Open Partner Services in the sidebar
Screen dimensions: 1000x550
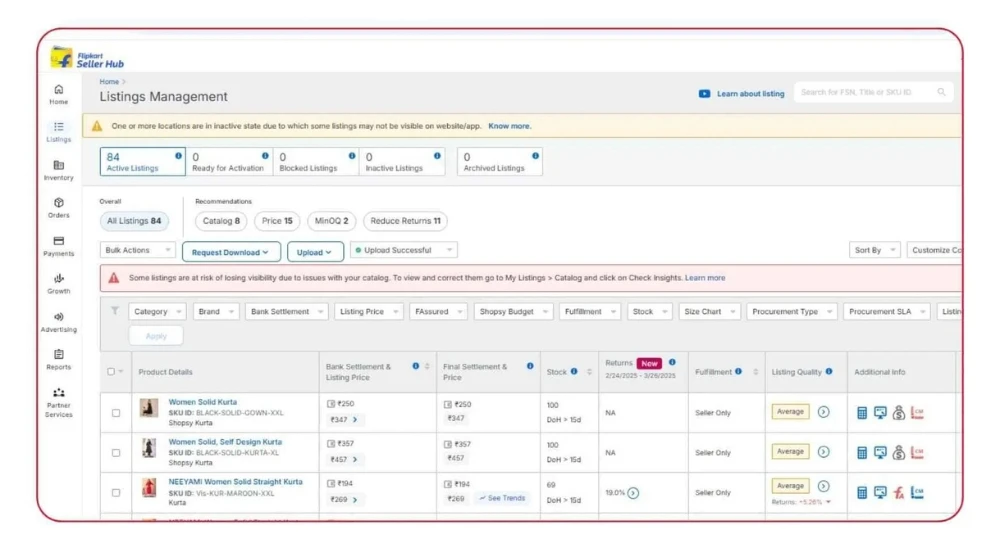[59, 403]
